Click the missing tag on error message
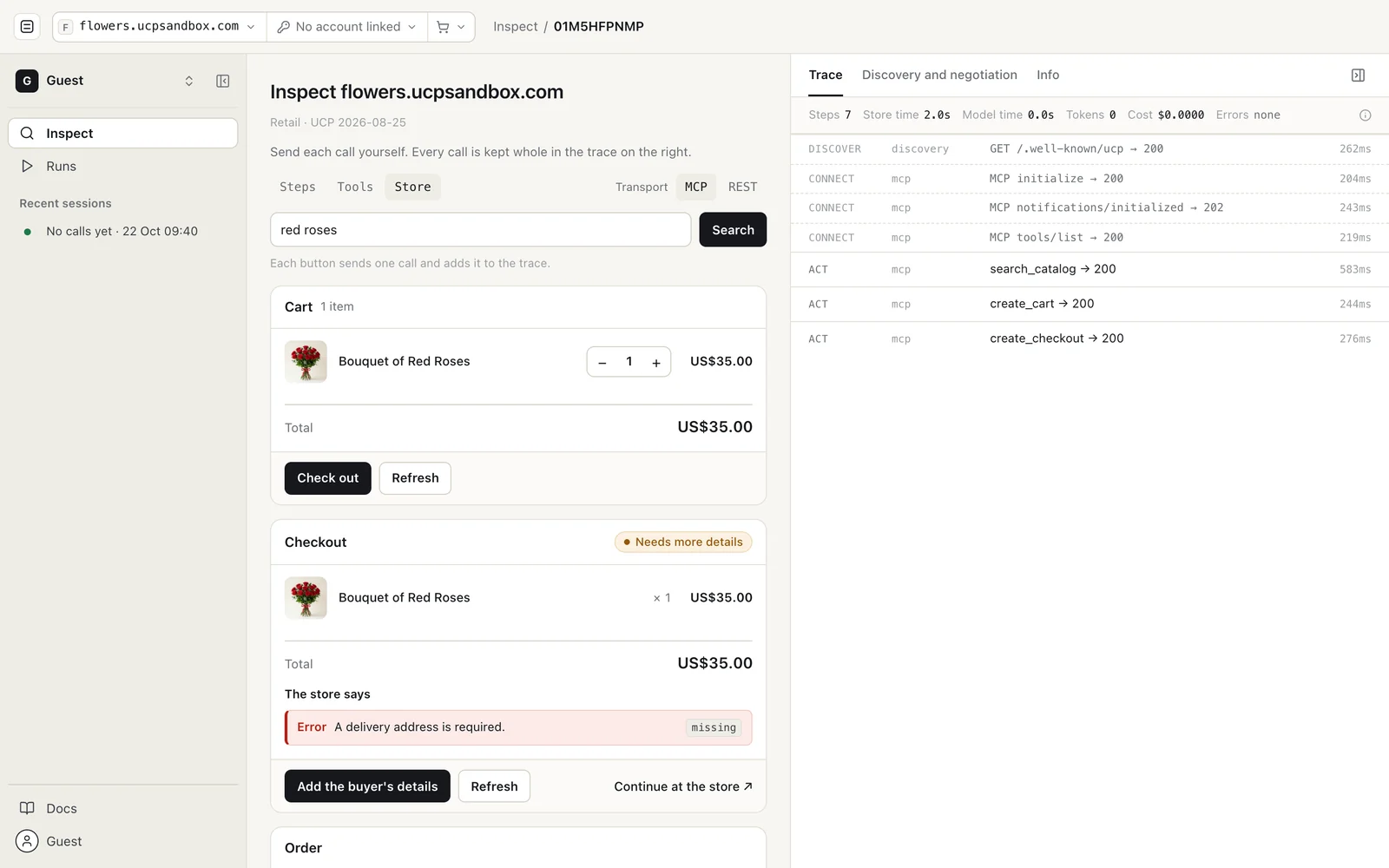 point(714,727)
